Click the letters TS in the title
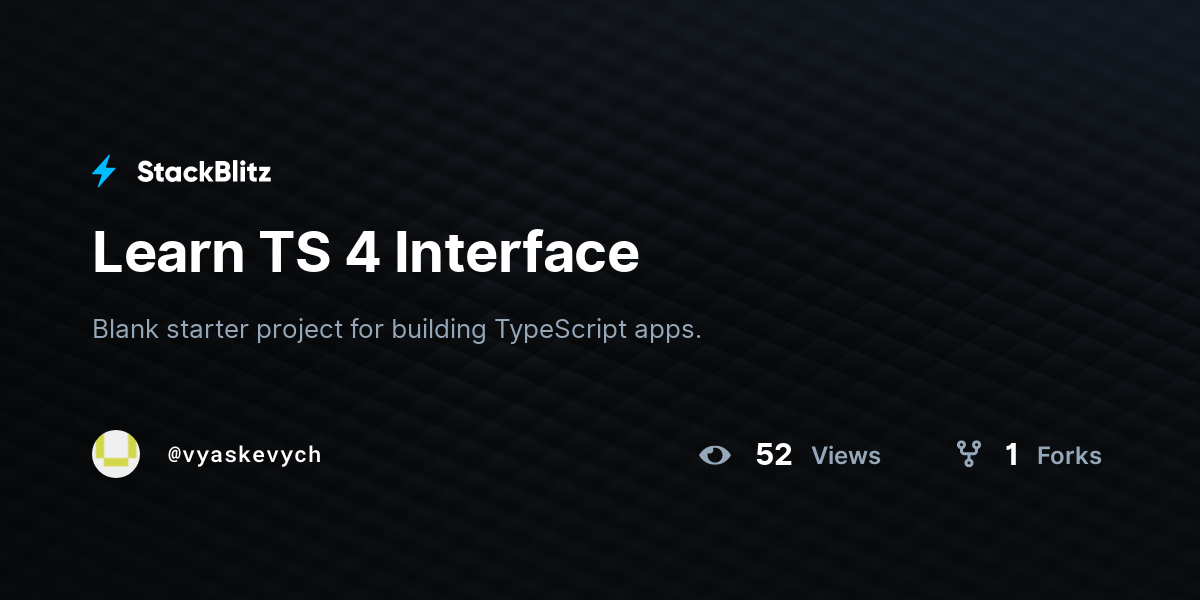This screenshot has height=600, width=1200. pyautogui.click(x=294, y=252)
